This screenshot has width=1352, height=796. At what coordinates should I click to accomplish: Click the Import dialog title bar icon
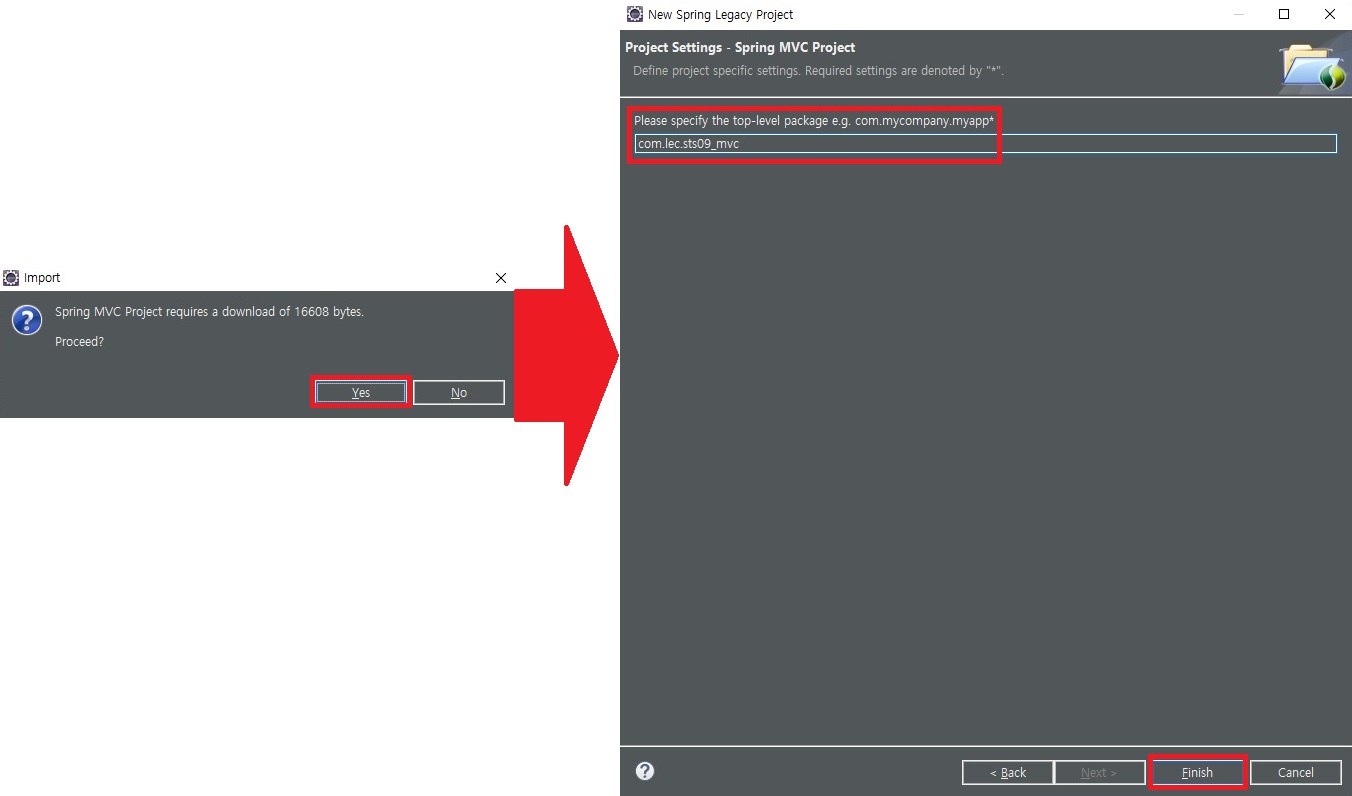click(11, 278)
